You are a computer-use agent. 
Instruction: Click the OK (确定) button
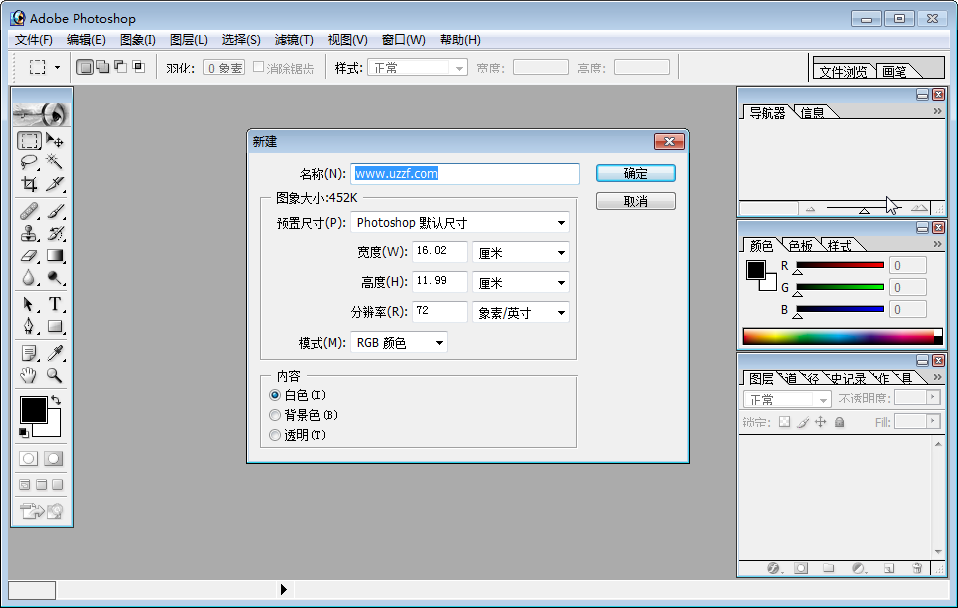[635, 174]
